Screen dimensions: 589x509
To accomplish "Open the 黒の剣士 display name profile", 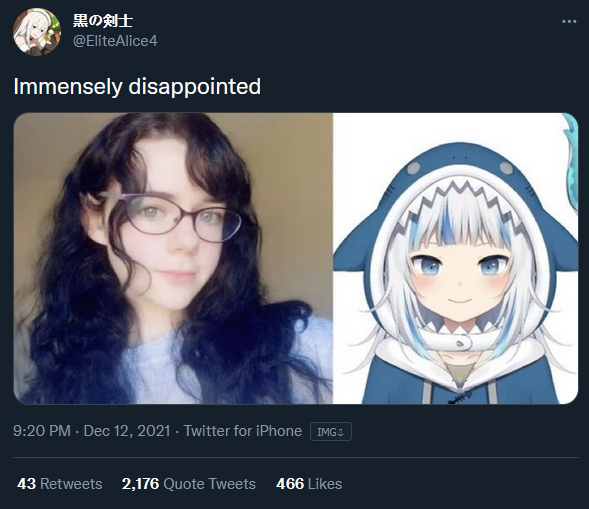I will tap(103, 21).
